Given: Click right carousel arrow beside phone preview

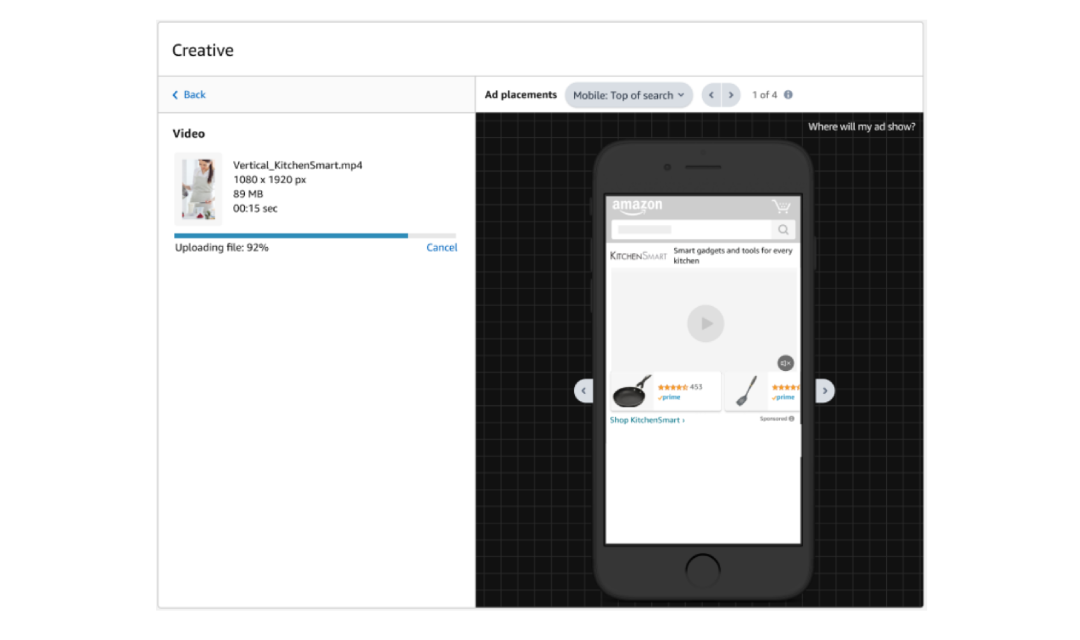Looking at the screenshot, I should [824, 391].
